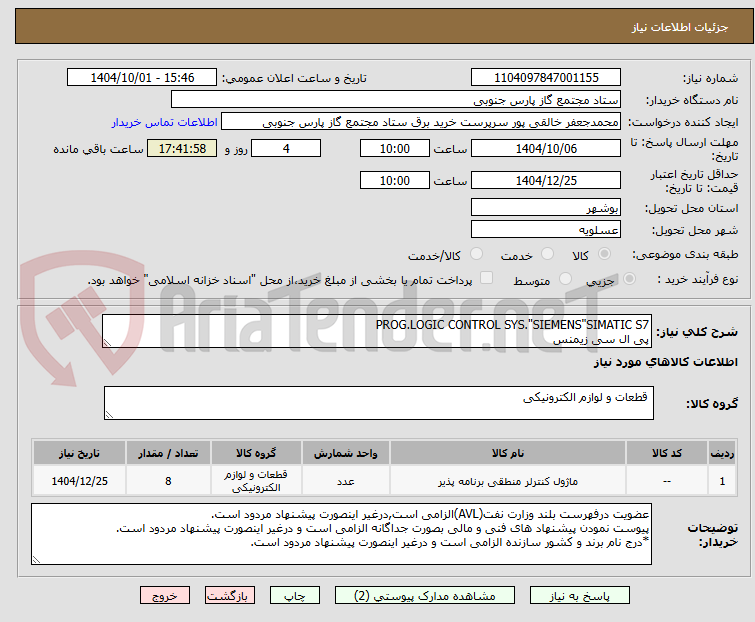This screenshot has width=755, height=622.
Task: Click the announcement date field 1404/10/01 - 15:46
Action: 142,78
